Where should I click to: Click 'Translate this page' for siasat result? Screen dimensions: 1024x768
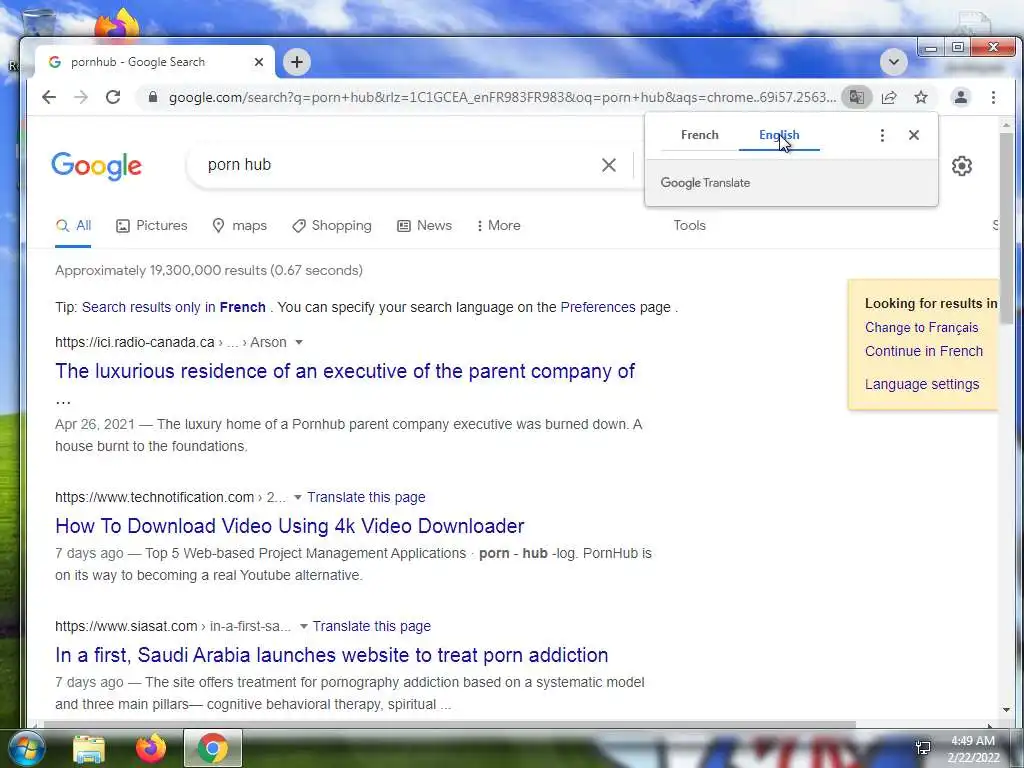(x=372, y=626)
